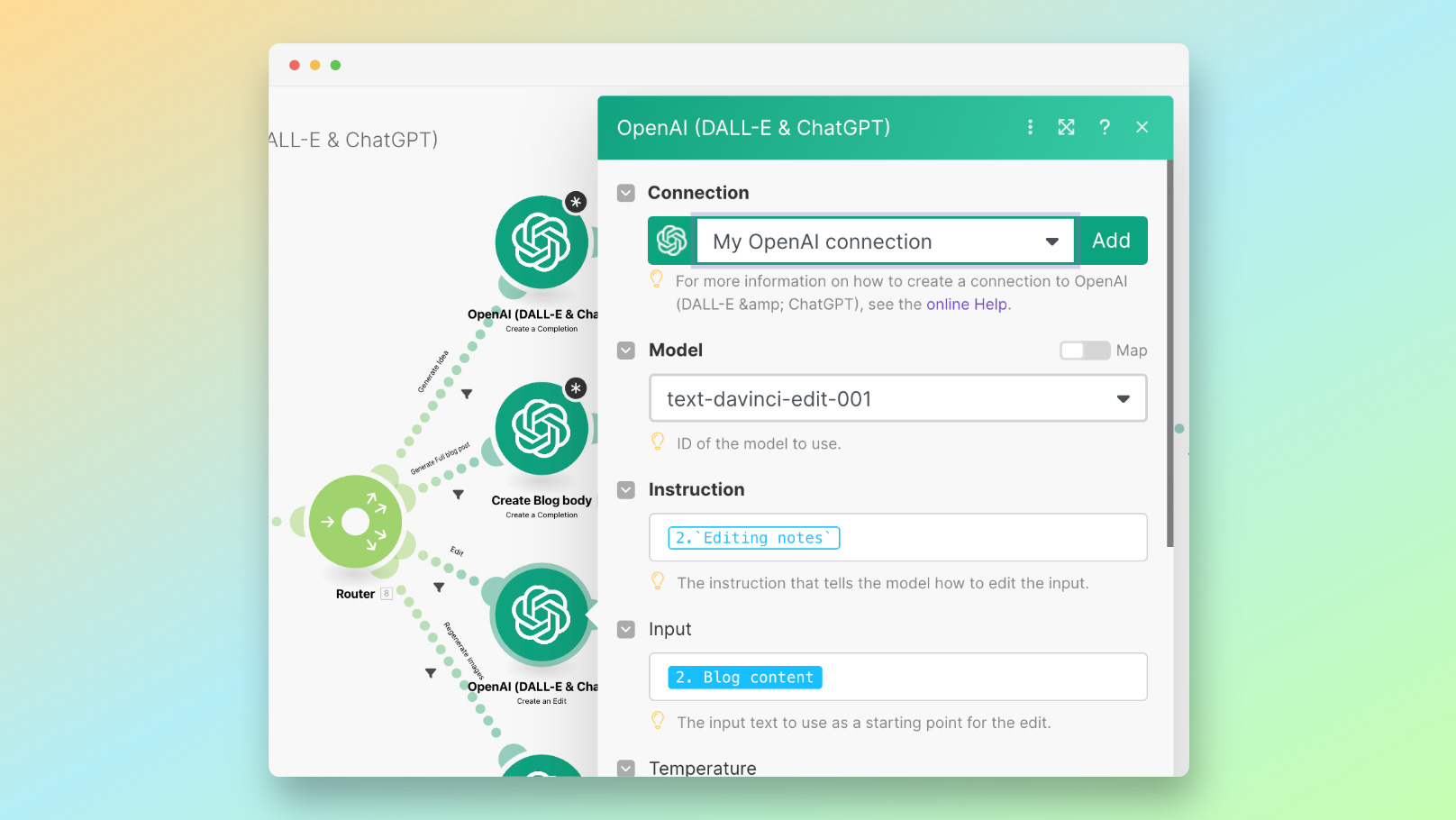Select the Create Blog body module

pos(541,429)
